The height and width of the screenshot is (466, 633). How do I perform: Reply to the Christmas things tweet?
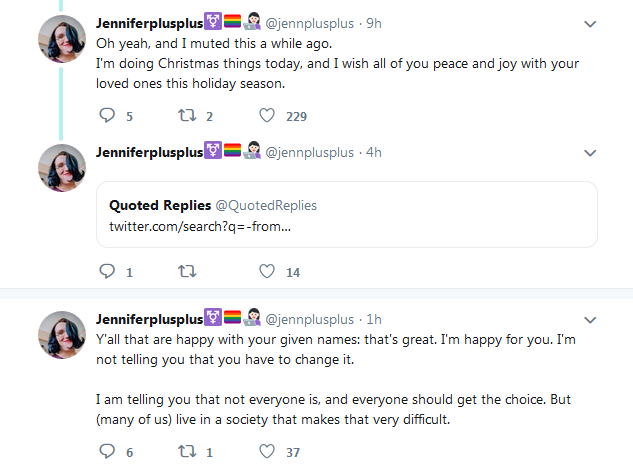click(x=109, y=117)
